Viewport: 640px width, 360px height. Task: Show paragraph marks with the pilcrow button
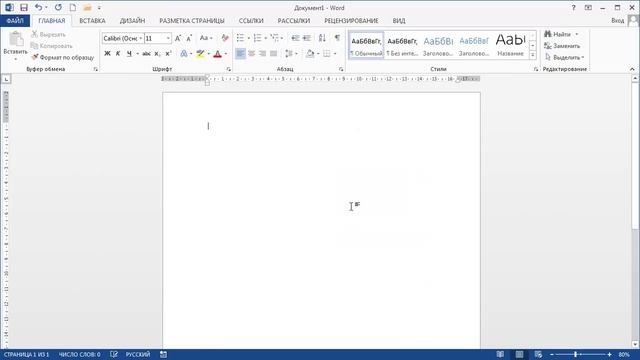(337, 38)
